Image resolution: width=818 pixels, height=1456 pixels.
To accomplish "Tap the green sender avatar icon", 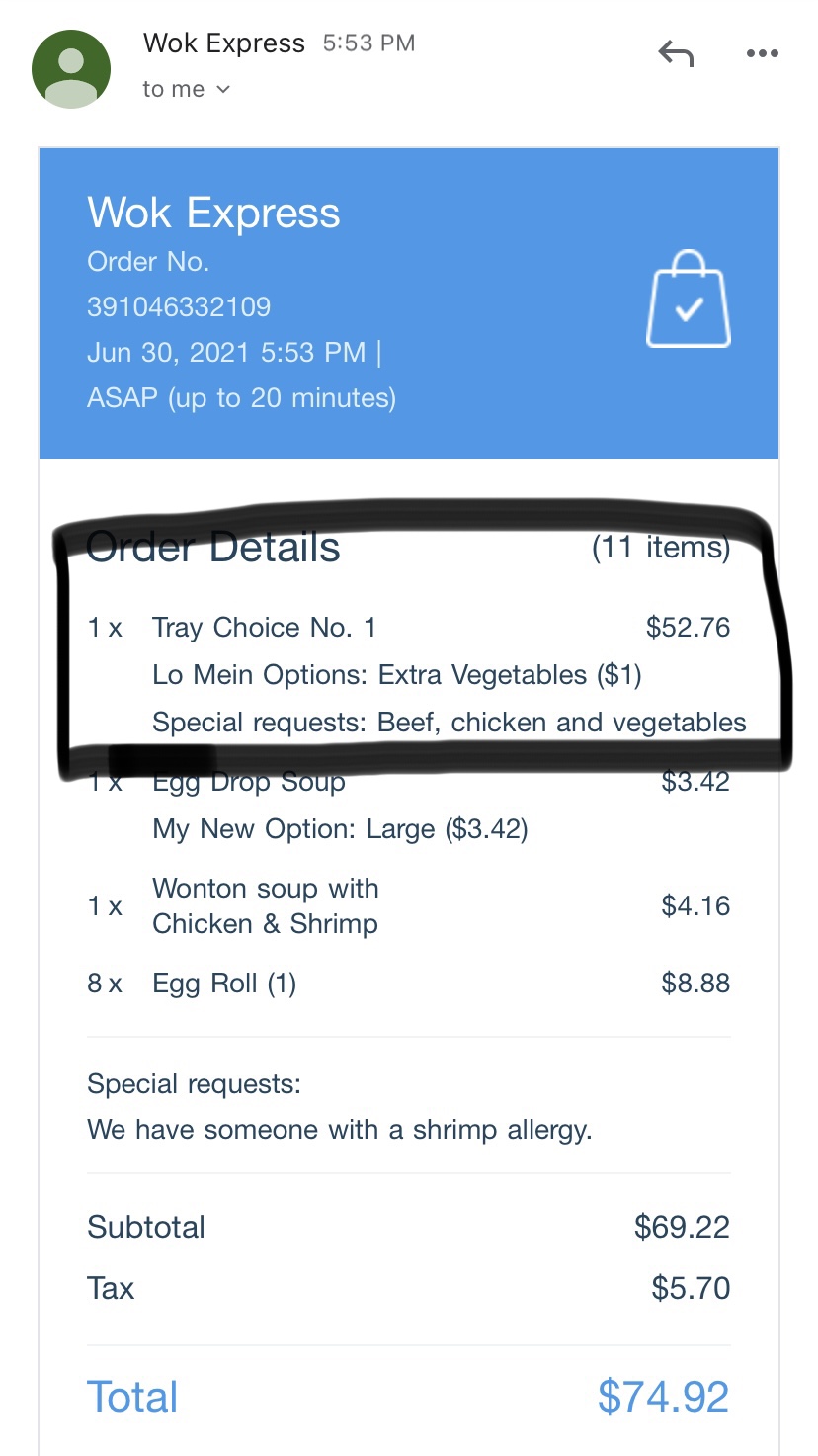I will click(71, 68).
